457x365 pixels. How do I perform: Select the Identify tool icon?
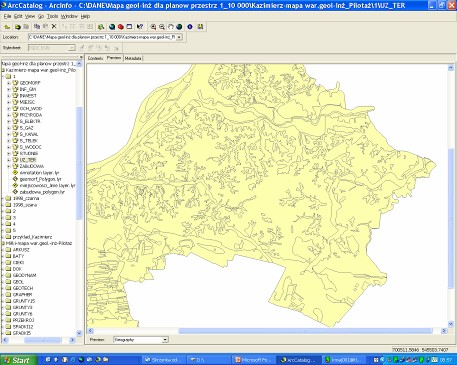190,27
